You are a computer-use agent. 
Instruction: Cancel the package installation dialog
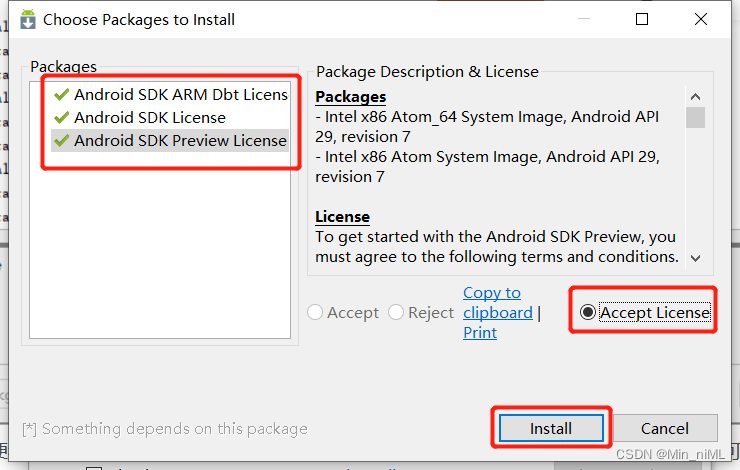point(664,428)
